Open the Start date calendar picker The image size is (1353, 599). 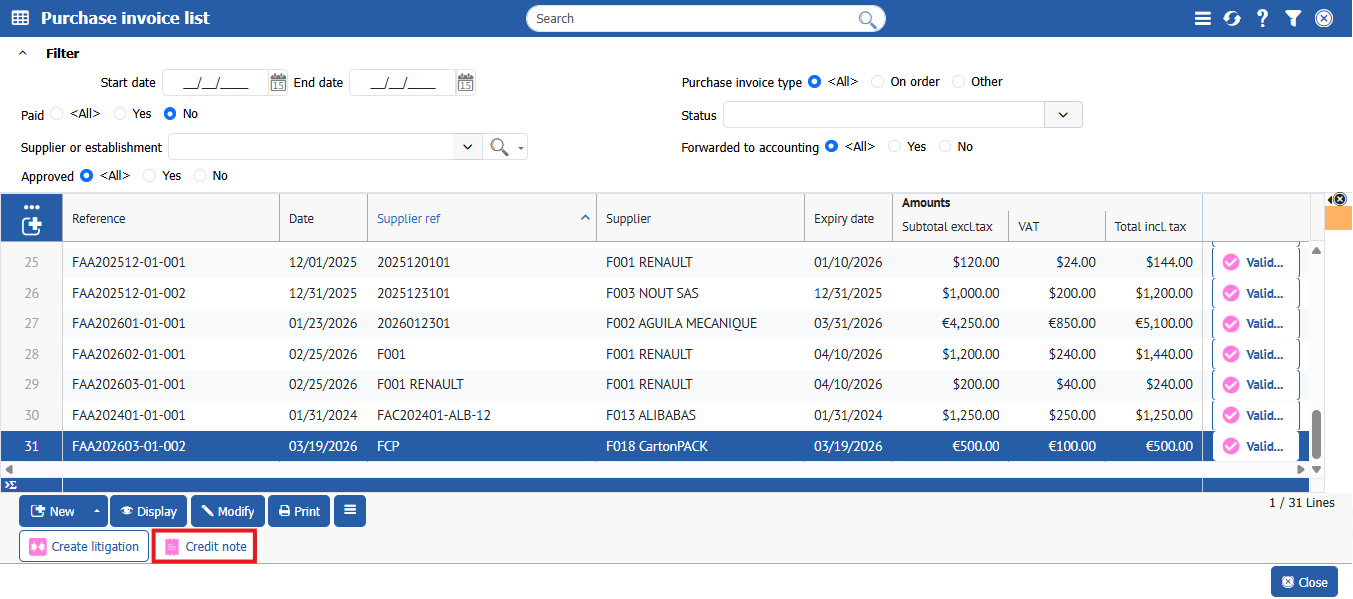278,83
